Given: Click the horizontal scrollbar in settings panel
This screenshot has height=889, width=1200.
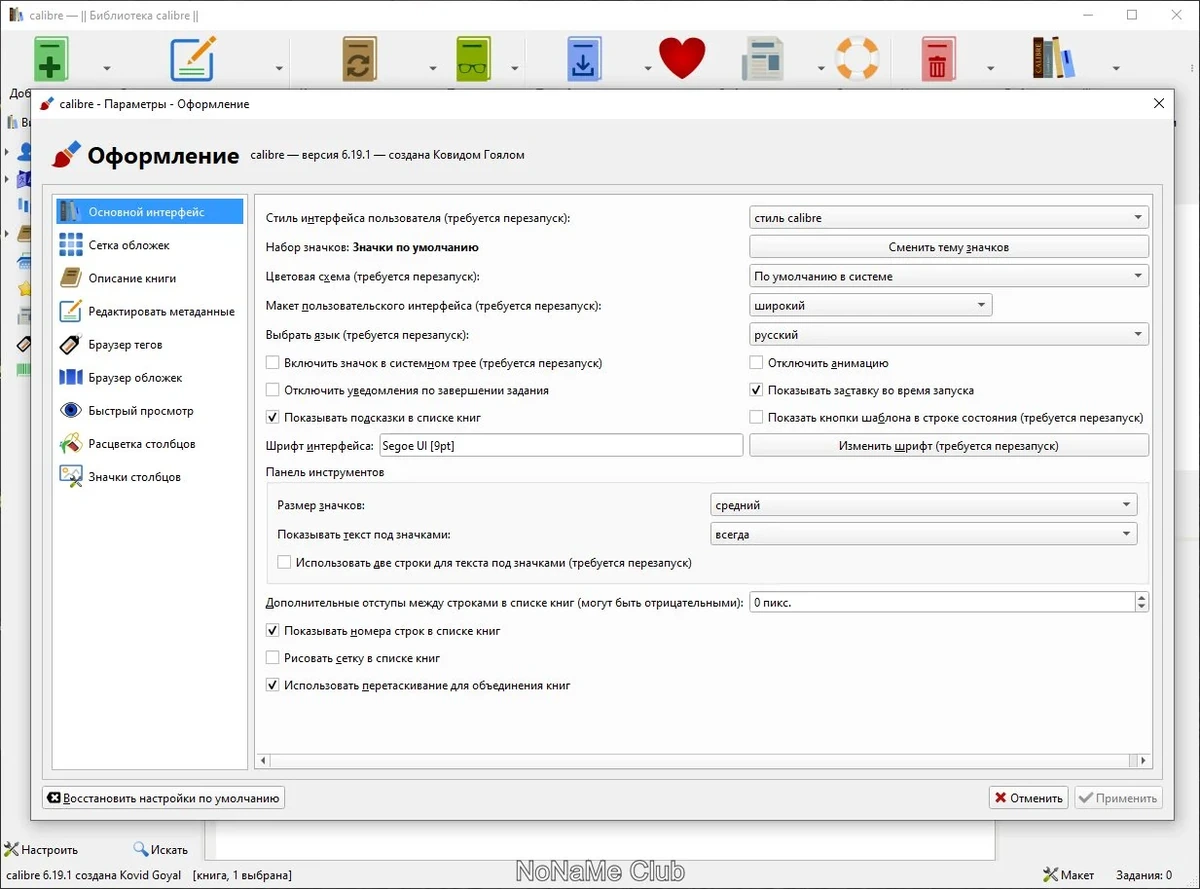Looking at the screenshot, I should [x=704, y=761].
